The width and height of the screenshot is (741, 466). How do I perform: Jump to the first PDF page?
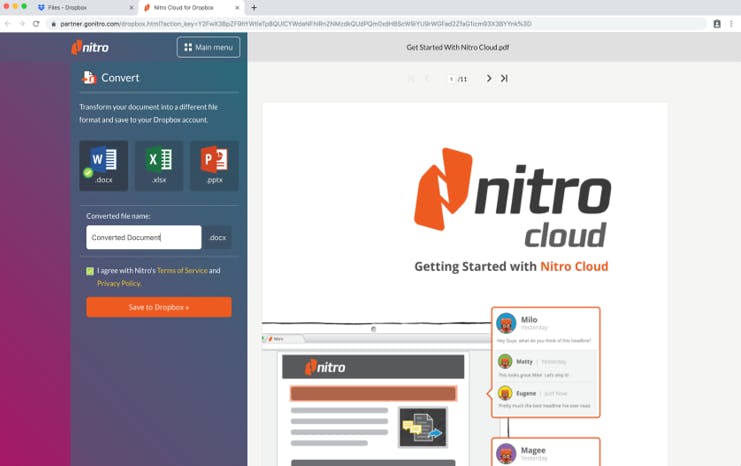(x=411, y=78)
